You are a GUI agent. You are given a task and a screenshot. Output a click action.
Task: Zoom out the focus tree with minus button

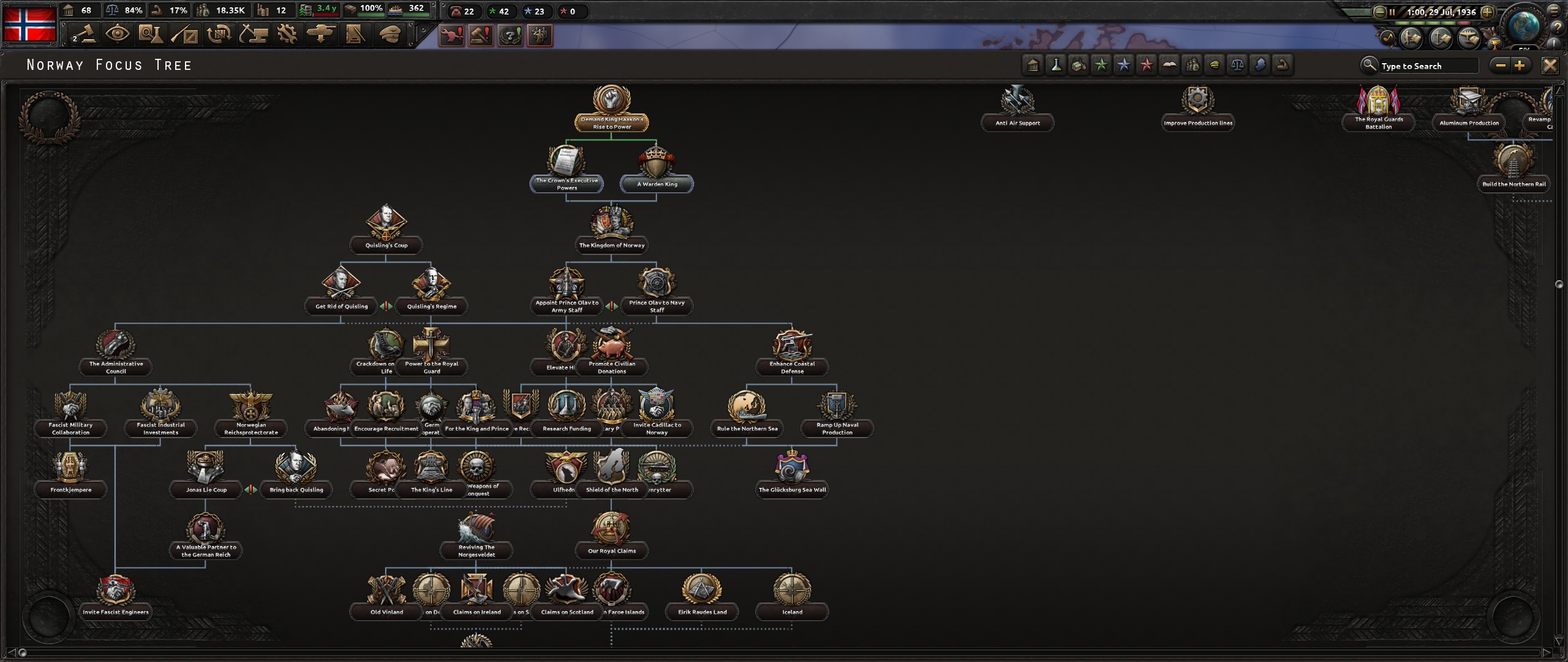(x=1499, y=65)
